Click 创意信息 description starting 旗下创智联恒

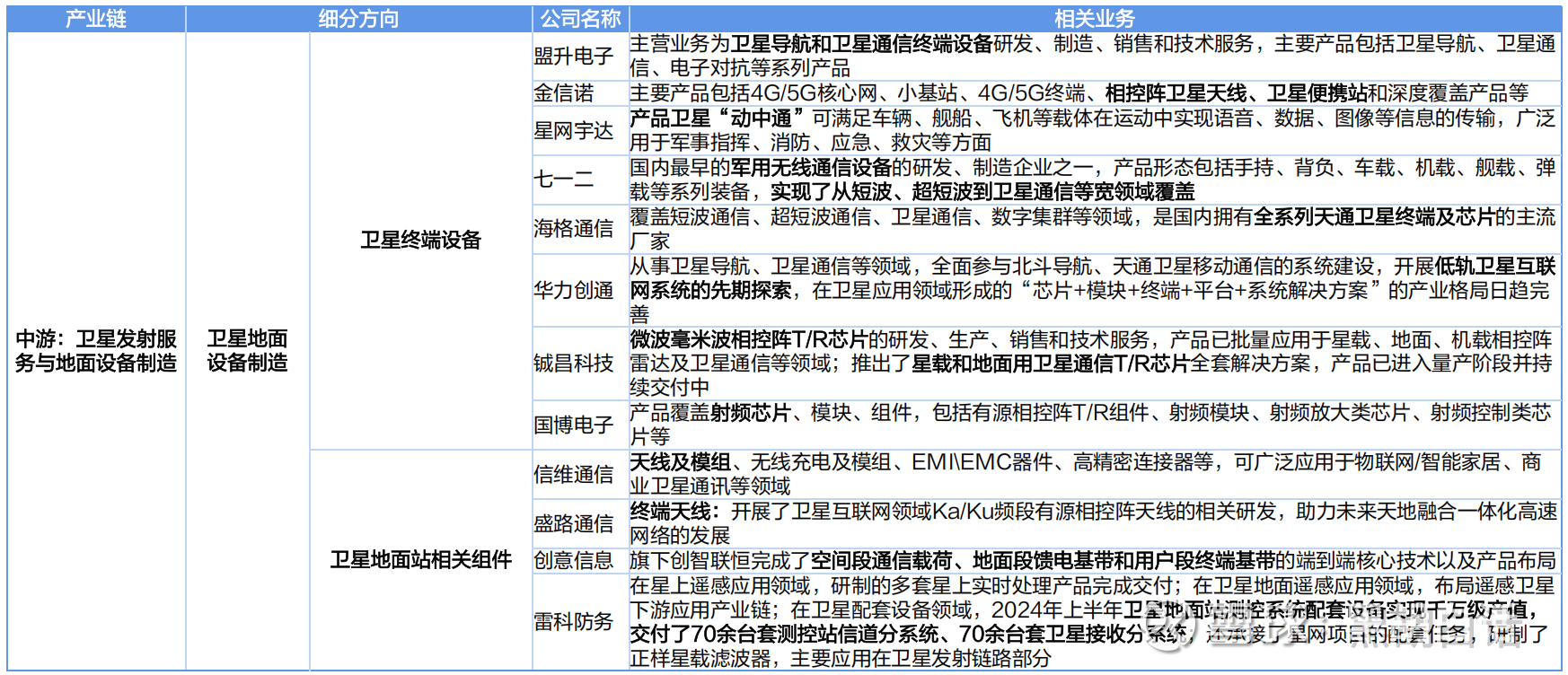1095,560
